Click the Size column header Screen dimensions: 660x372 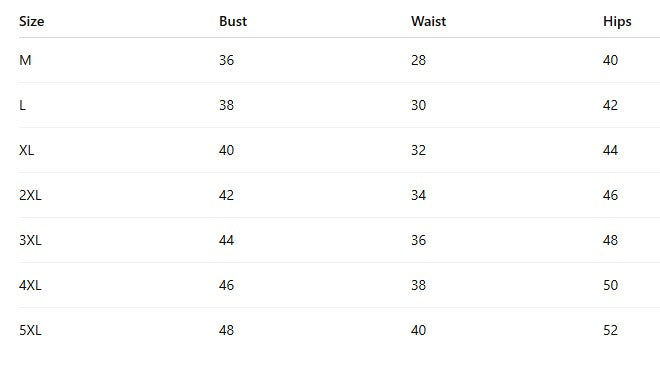point(32,21)
